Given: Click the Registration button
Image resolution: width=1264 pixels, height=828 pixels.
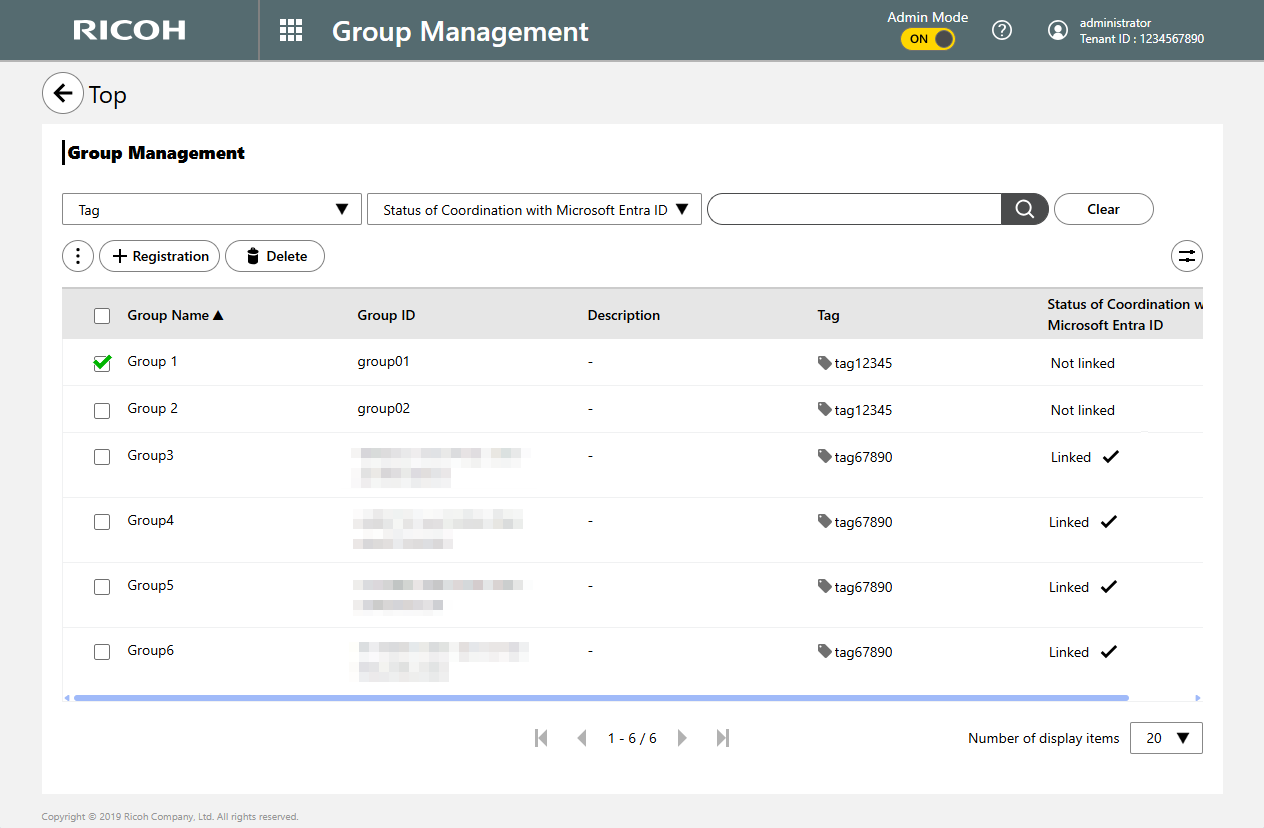Looking at the screenshot, I should pyautogui.click(x=160, y=256).
